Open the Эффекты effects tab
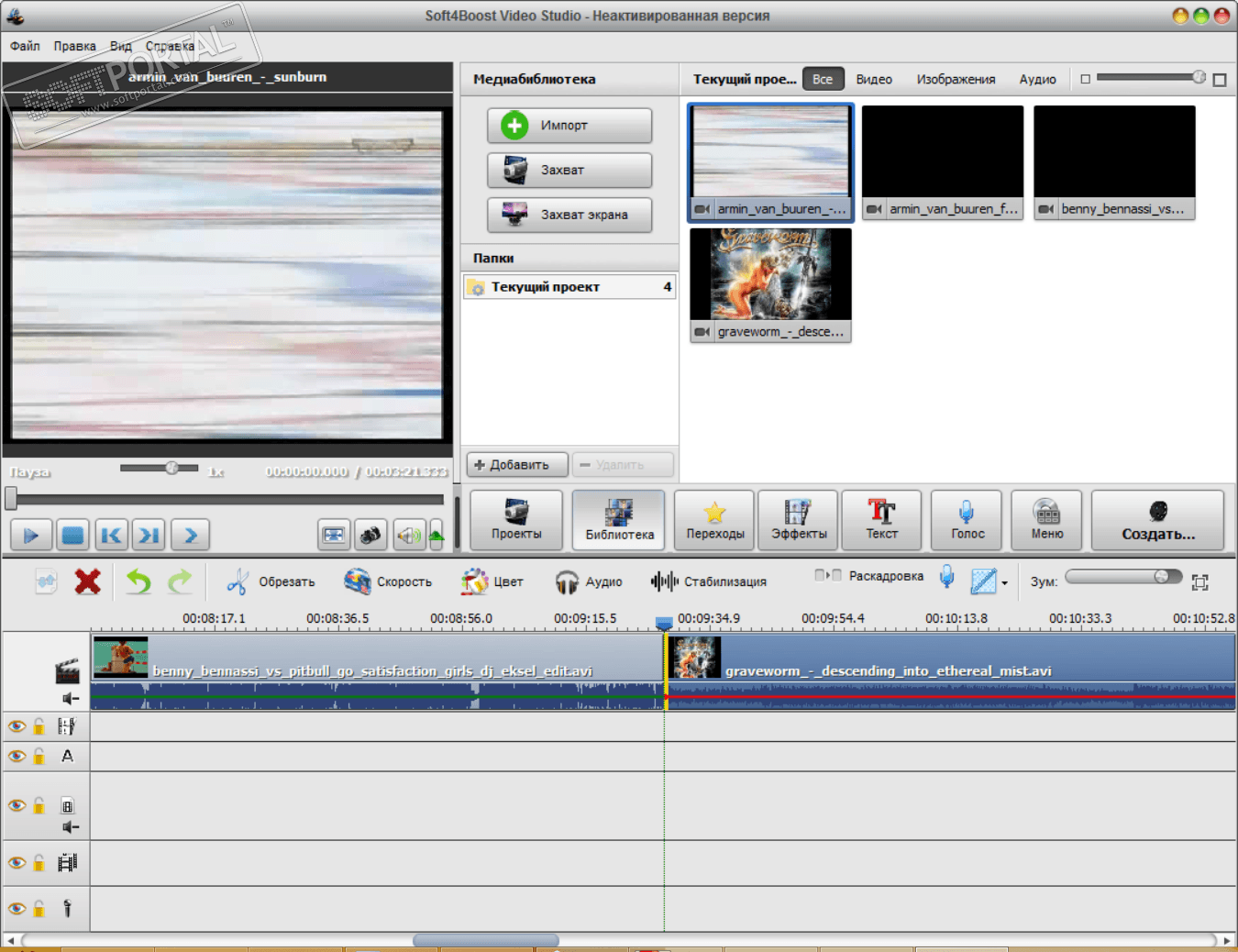The height and width of the screenshot is (952, 1238). pos(798,520)
